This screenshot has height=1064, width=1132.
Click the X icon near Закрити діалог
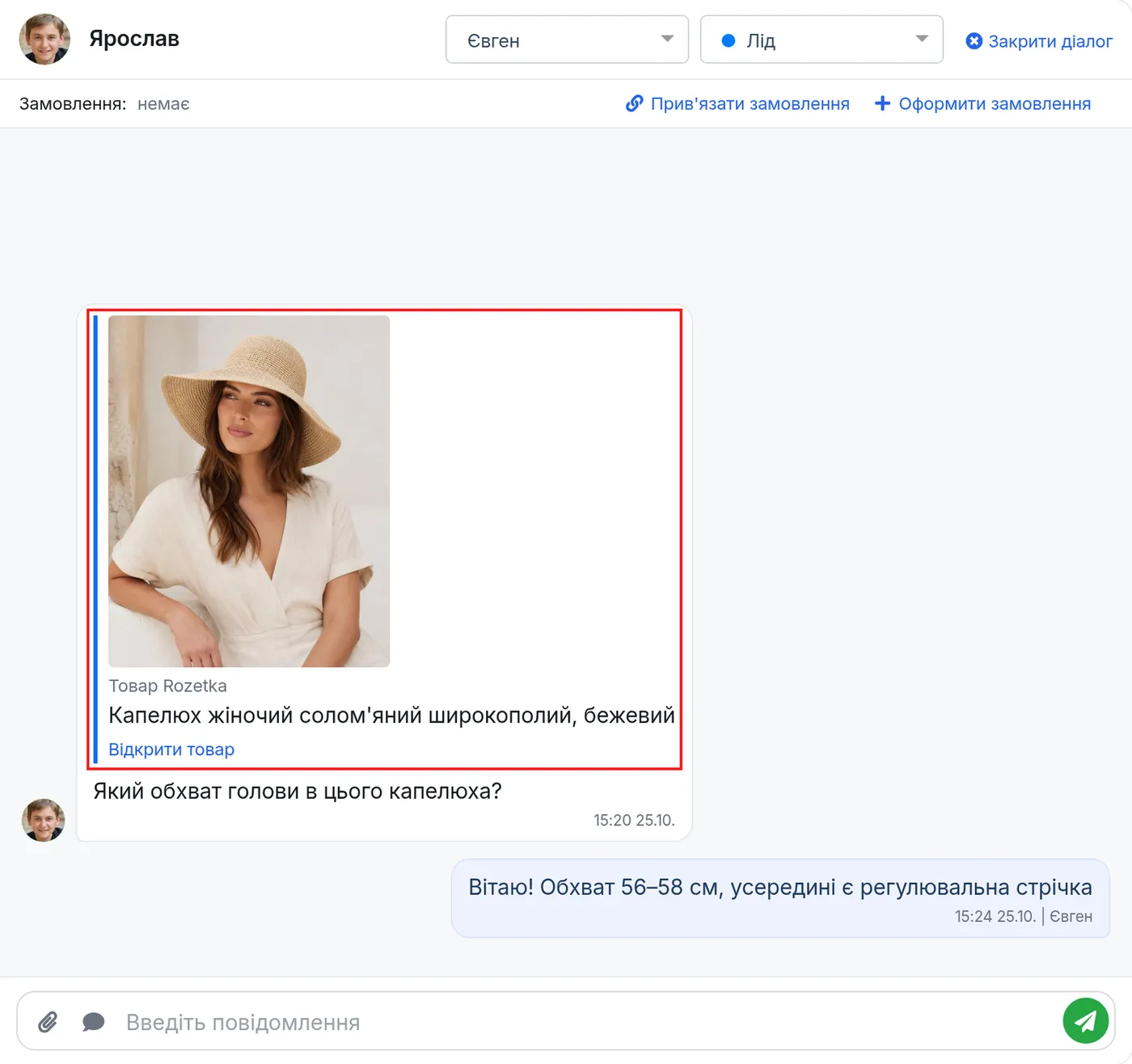[x=974, y=41]
